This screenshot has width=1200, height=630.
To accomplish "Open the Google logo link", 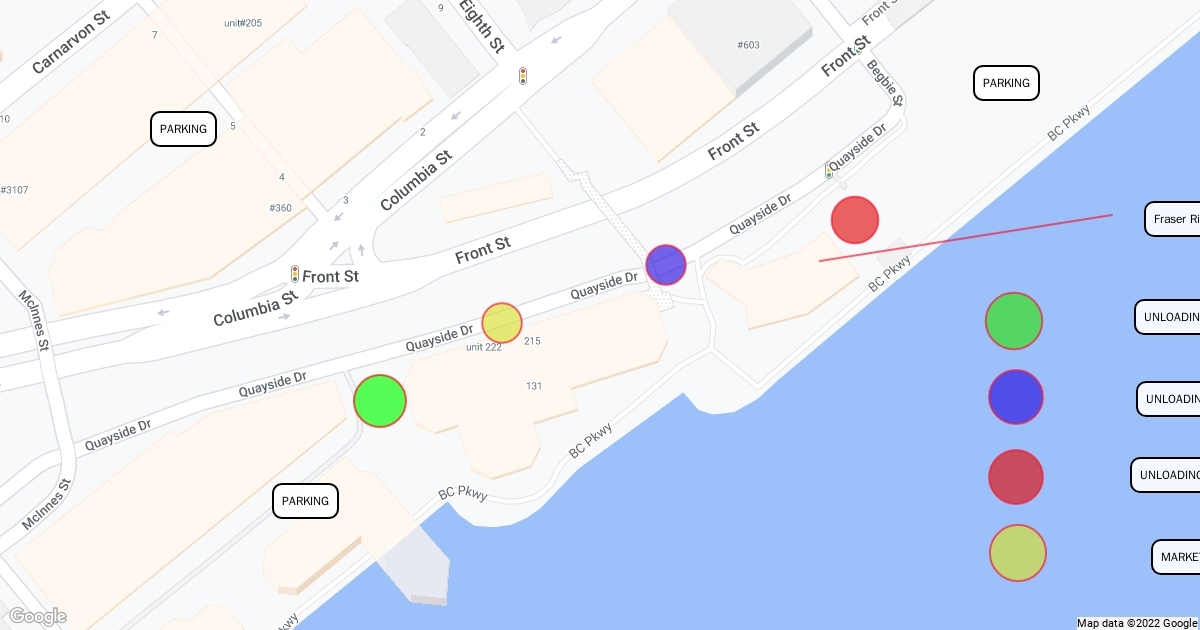I will 37,616.
